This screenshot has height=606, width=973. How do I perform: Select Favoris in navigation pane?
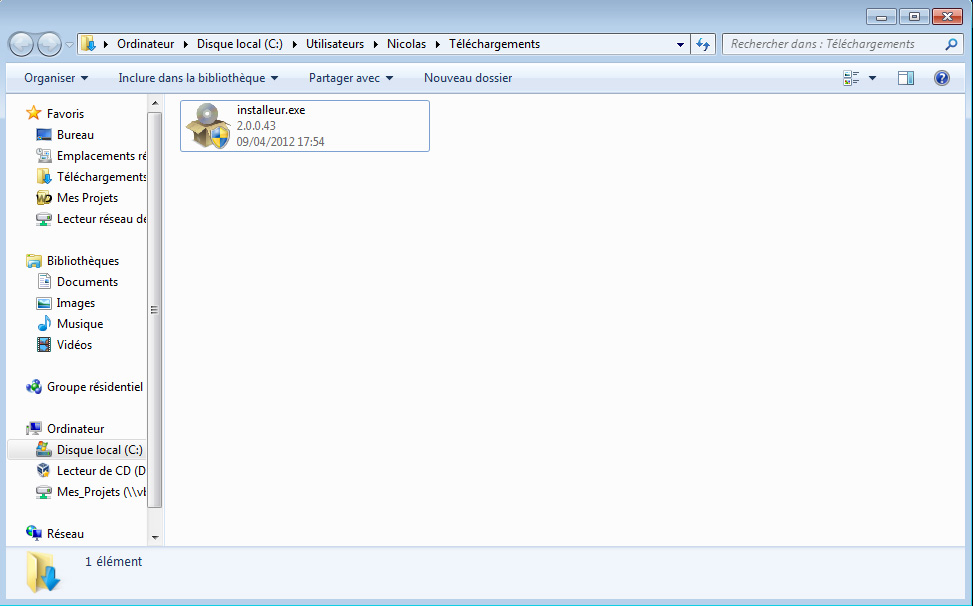coord(65,114)
